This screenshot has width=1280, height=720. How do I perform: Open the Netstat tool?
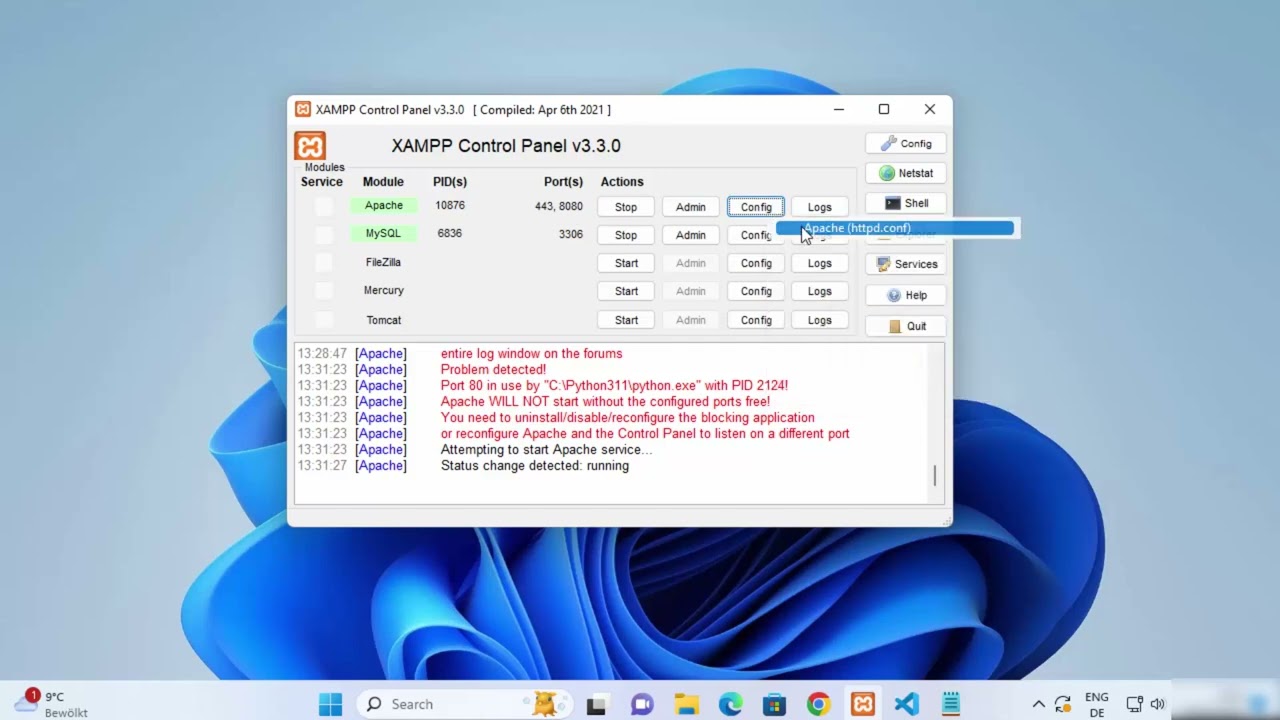(x=905, y=173)
